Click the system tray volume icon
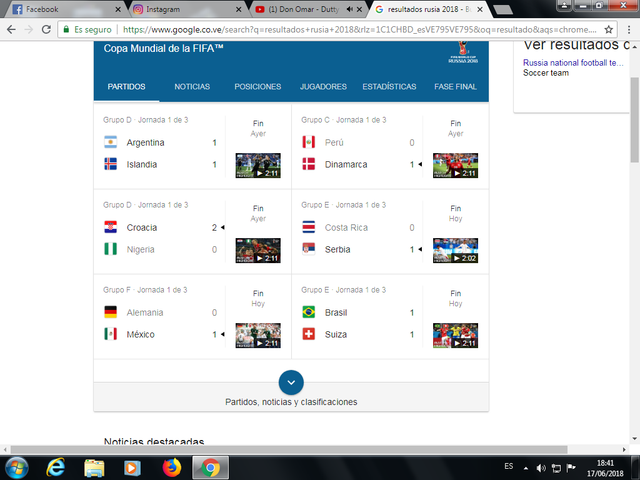The image size is (640, 480). [x=541, y=468]
